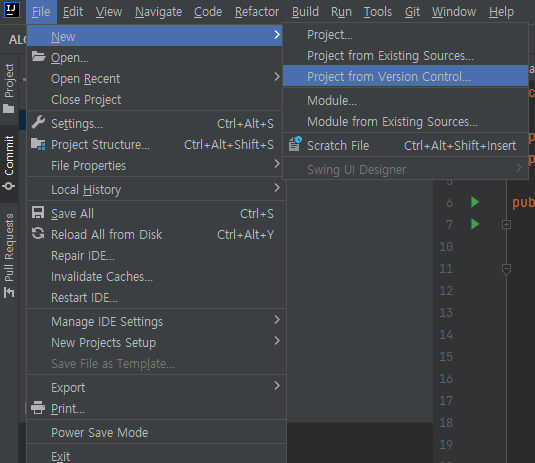Open the Tools menu
Image resolution: width=535 pixels, height=463 pixels.
point(378,12)
